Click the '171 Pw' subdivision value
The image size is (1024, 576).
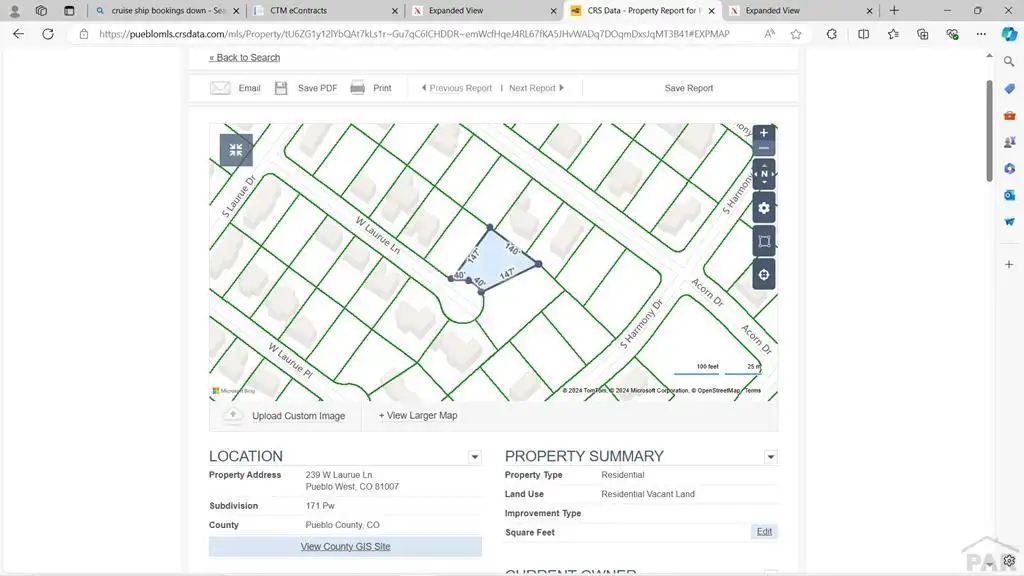(320, 505)
